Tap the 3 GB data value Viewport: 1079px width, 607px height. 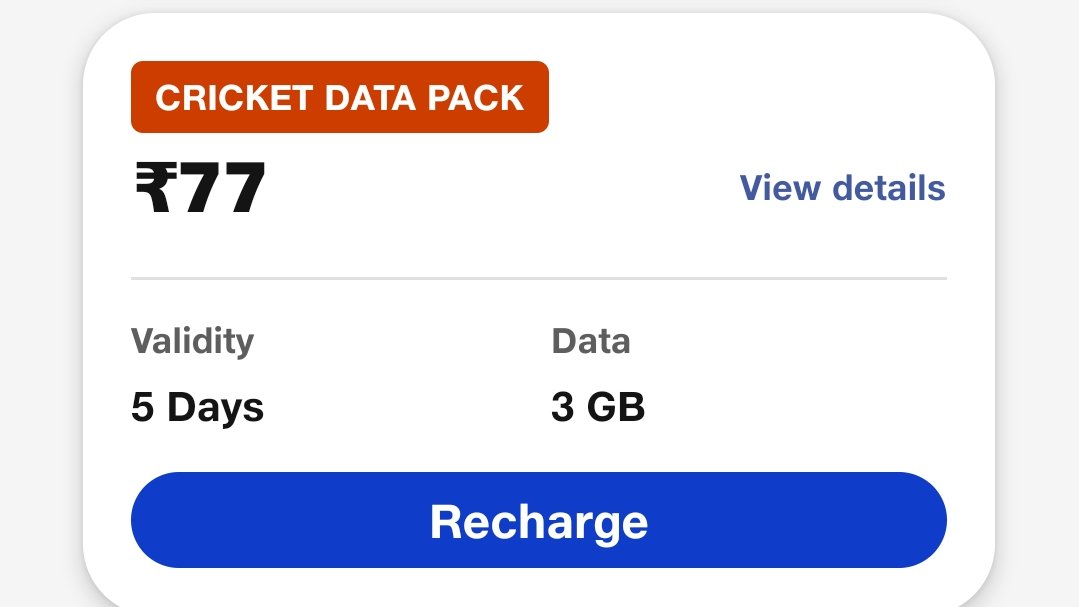pyautogui.click(x=598, y=407)
